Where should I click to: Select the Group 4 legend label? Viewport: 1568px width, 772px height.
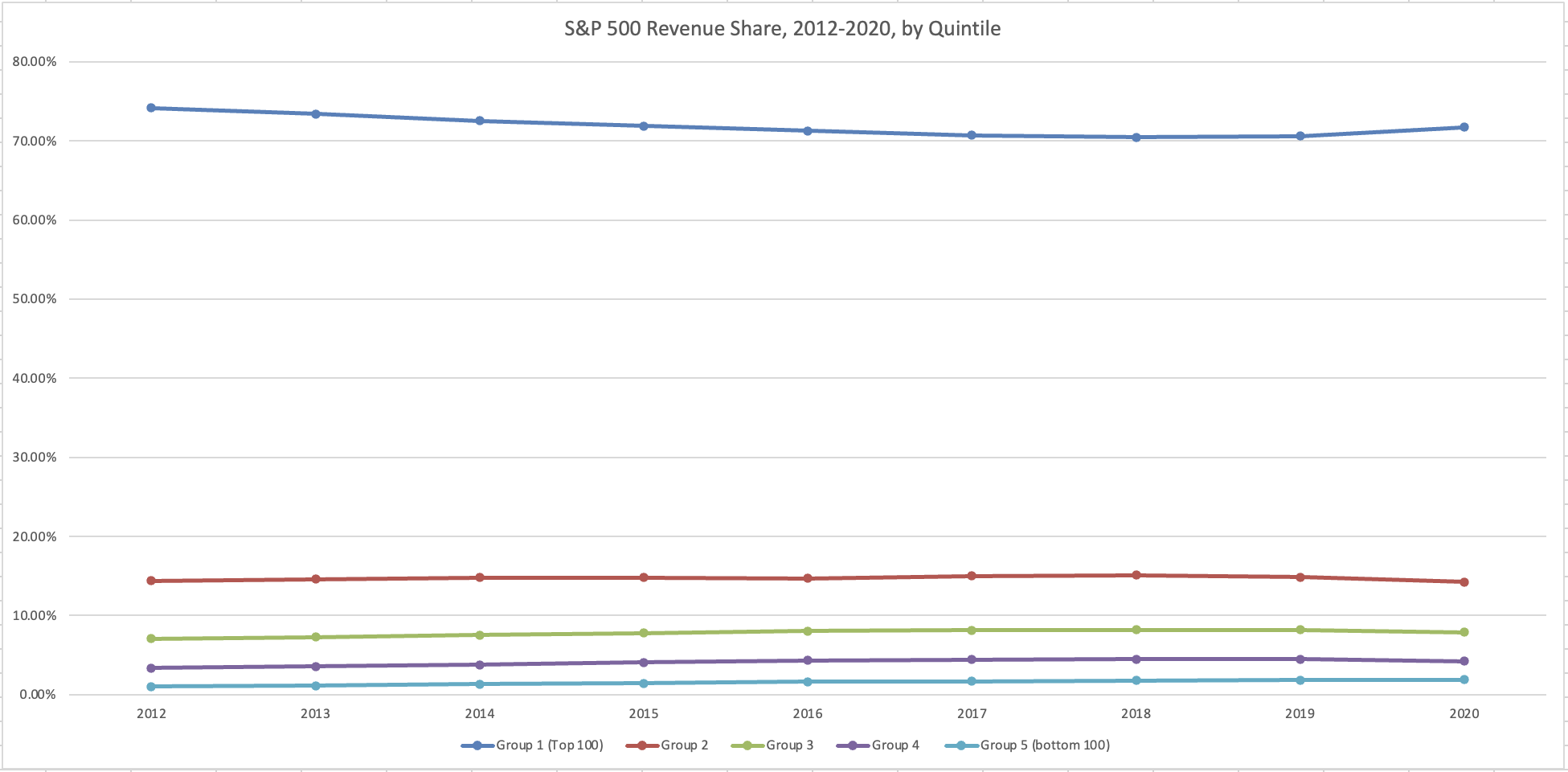point(895,745)
